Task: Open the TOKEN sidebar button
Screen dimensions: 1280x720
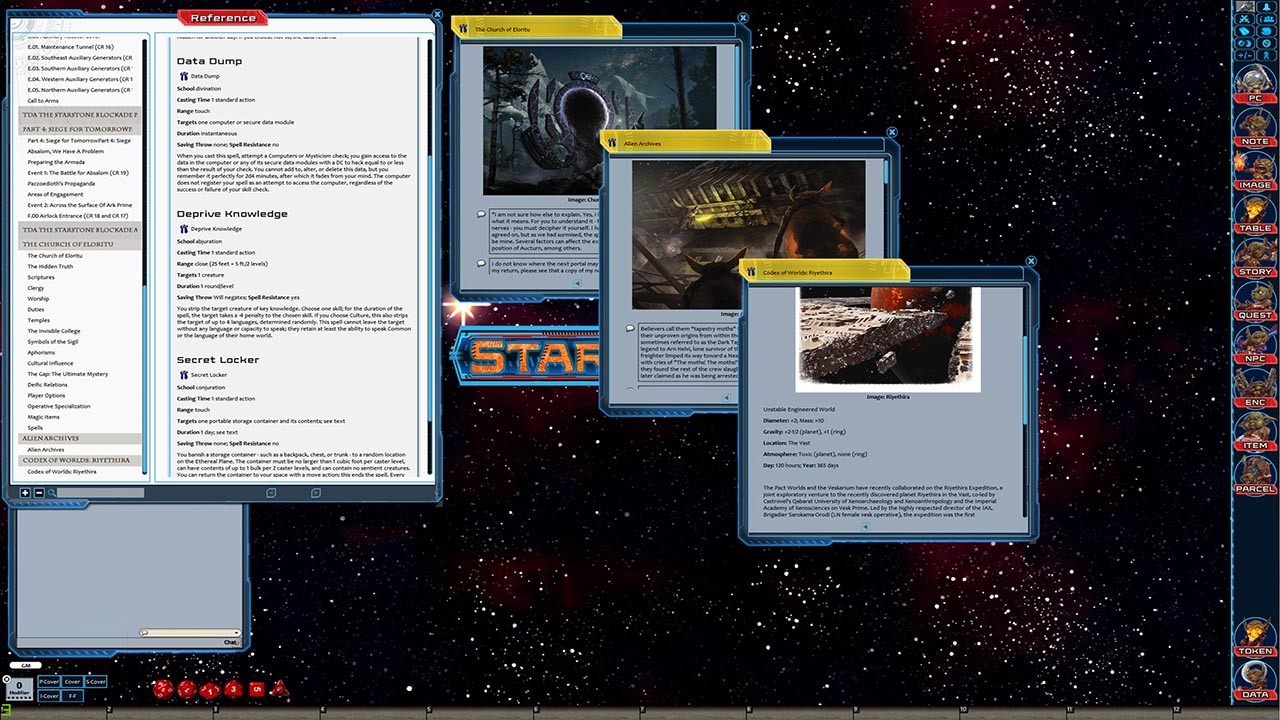Action: pos(1254,636)
